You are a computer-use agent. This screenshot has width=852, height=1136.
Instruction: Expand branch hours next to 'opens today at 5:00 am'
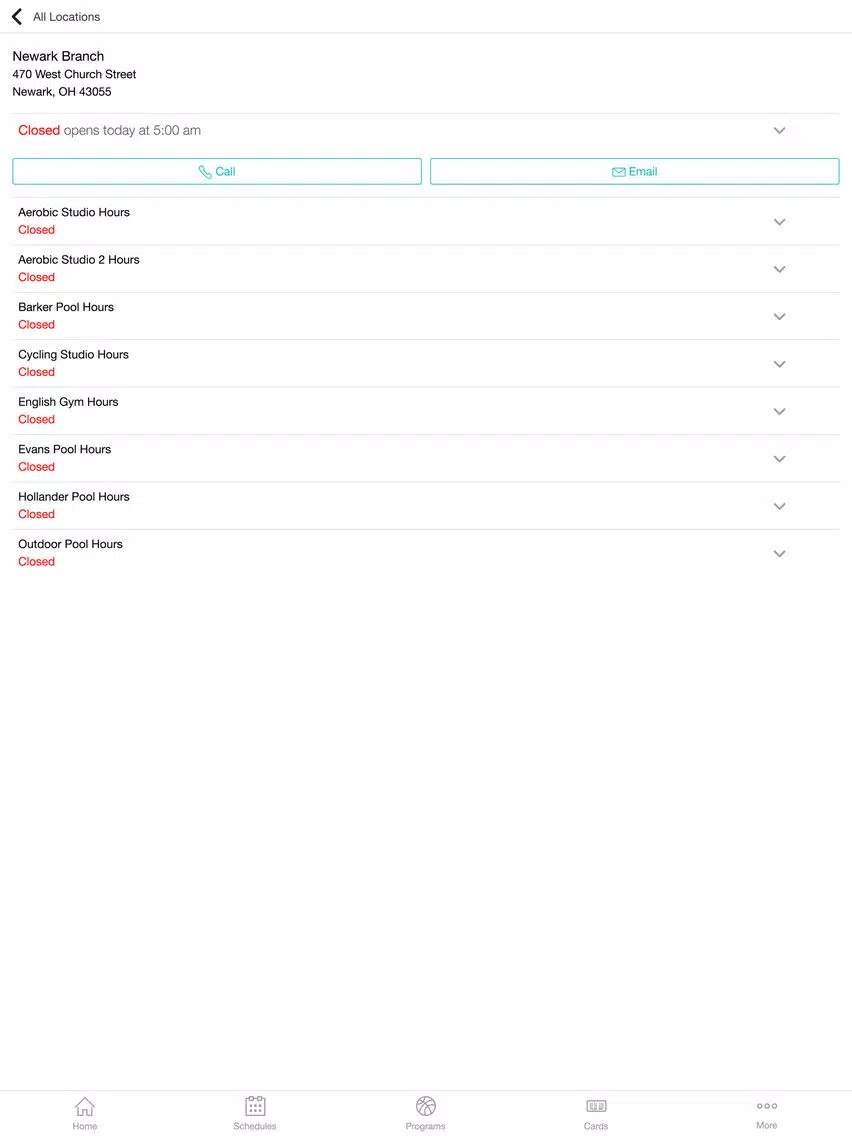point(780,130)
